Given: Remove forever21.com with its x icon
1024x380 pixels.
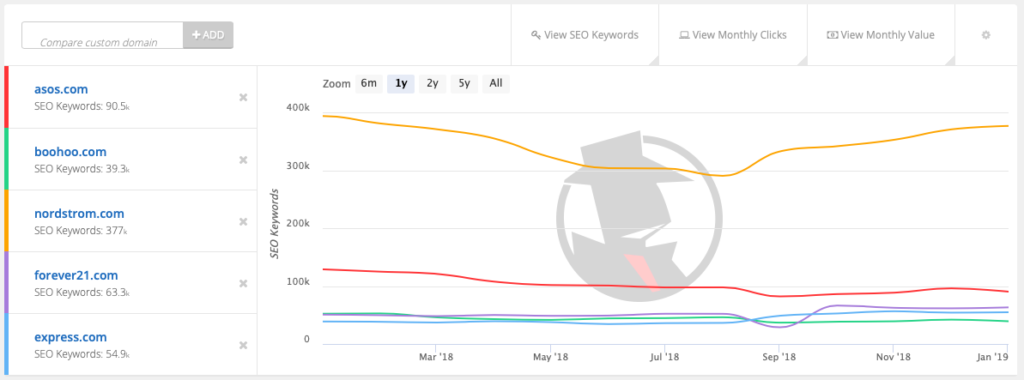Looking at the screenshot, I should (243, 283).
